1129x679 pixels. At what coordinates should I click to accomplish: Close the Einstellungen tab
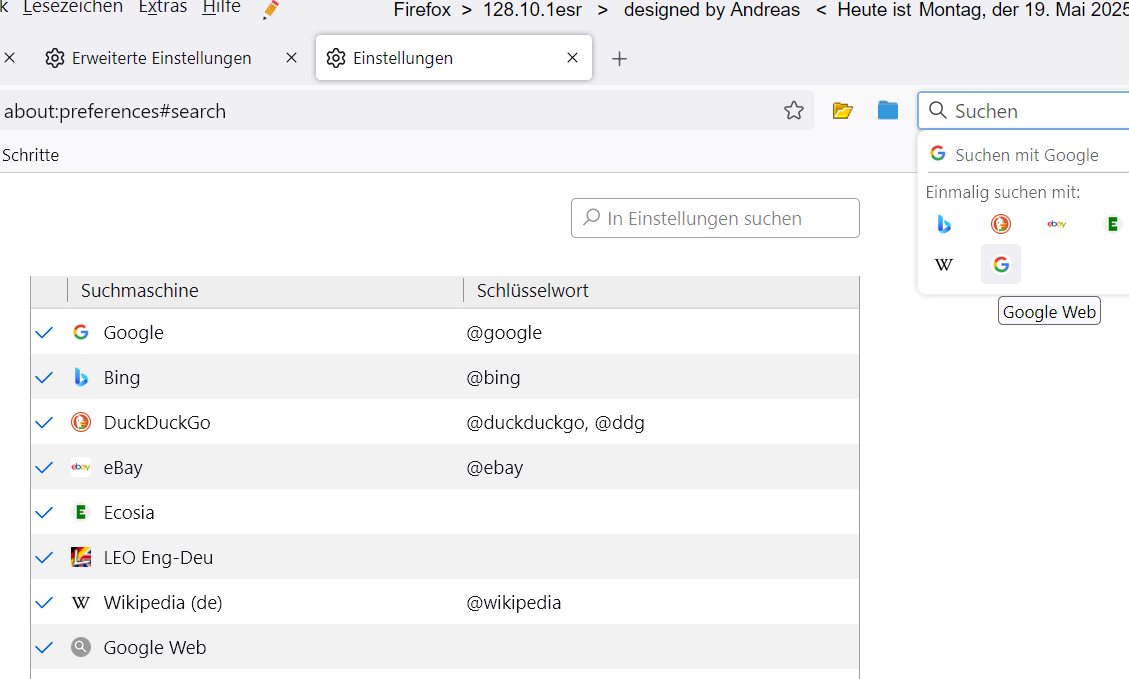tap(572, 58)
